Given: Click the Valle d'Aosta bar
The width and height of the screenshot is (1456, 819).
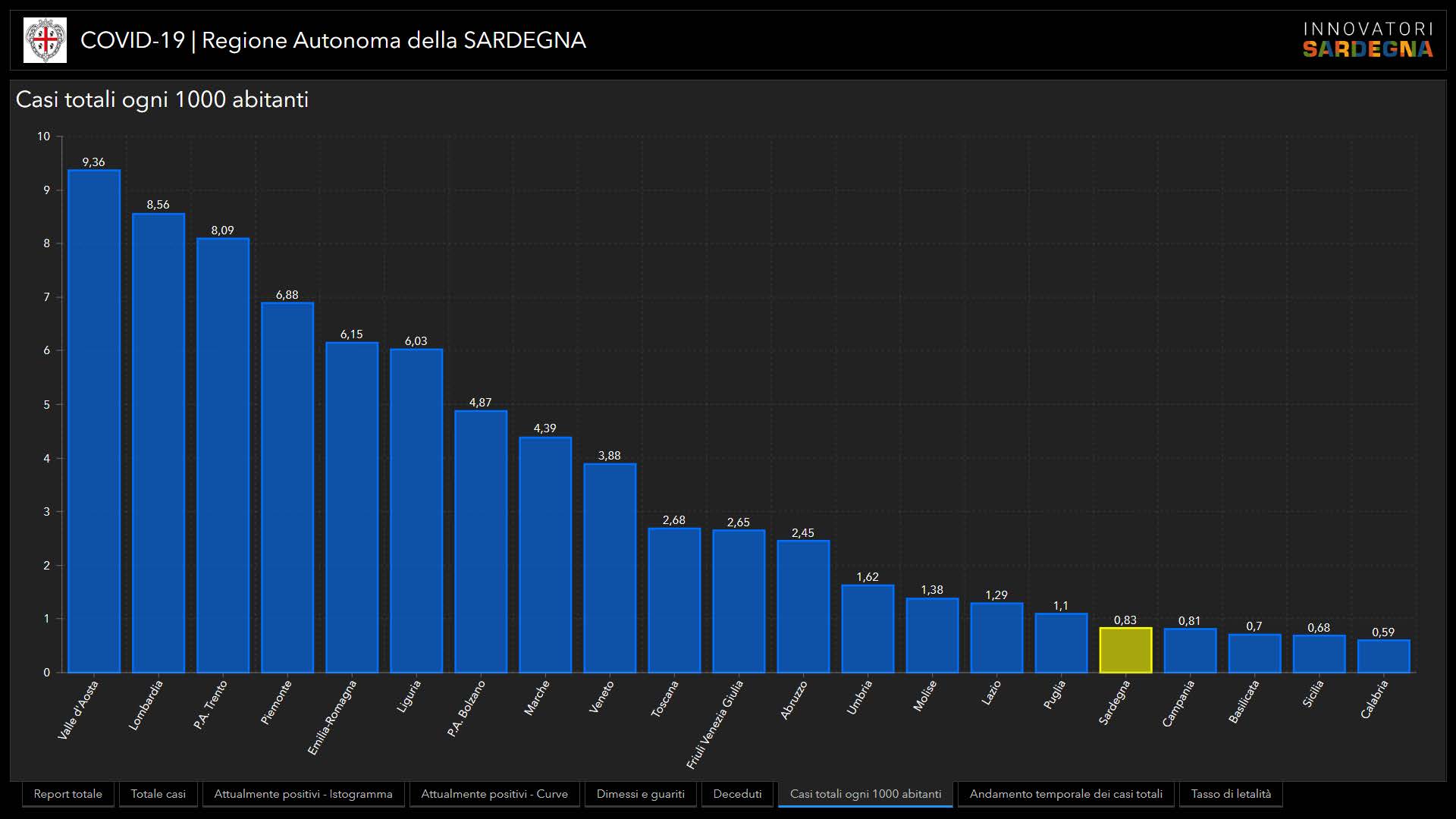Looking at the screenshot, I should [x=94, y=422].
